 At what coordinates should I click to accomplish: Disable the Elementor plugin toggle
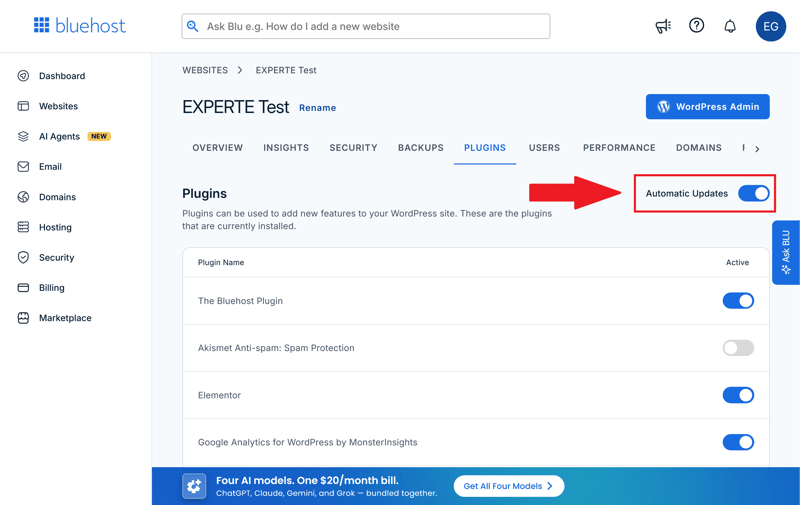[x=738, y=395]
